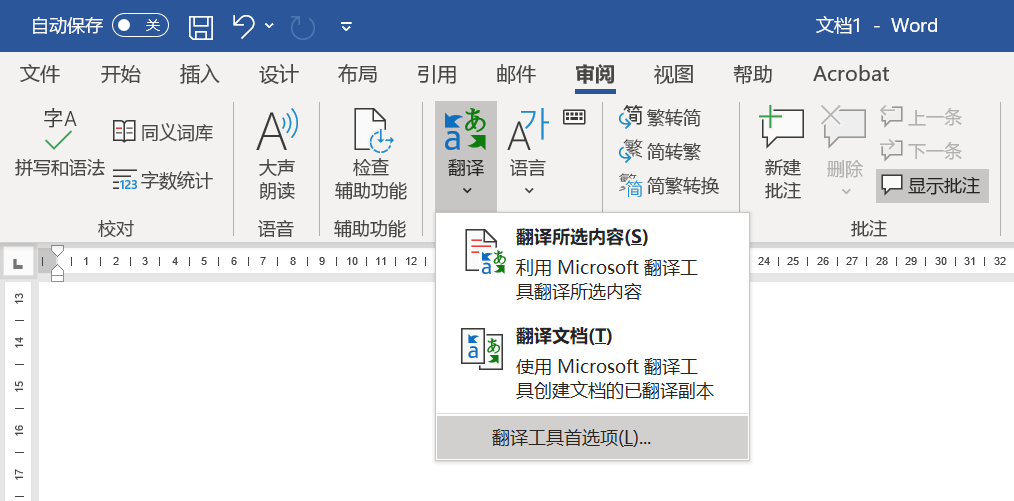This screenshot has width=1014, height=501.
Task: Click the first line indent ruler marker
Action: 57,252
